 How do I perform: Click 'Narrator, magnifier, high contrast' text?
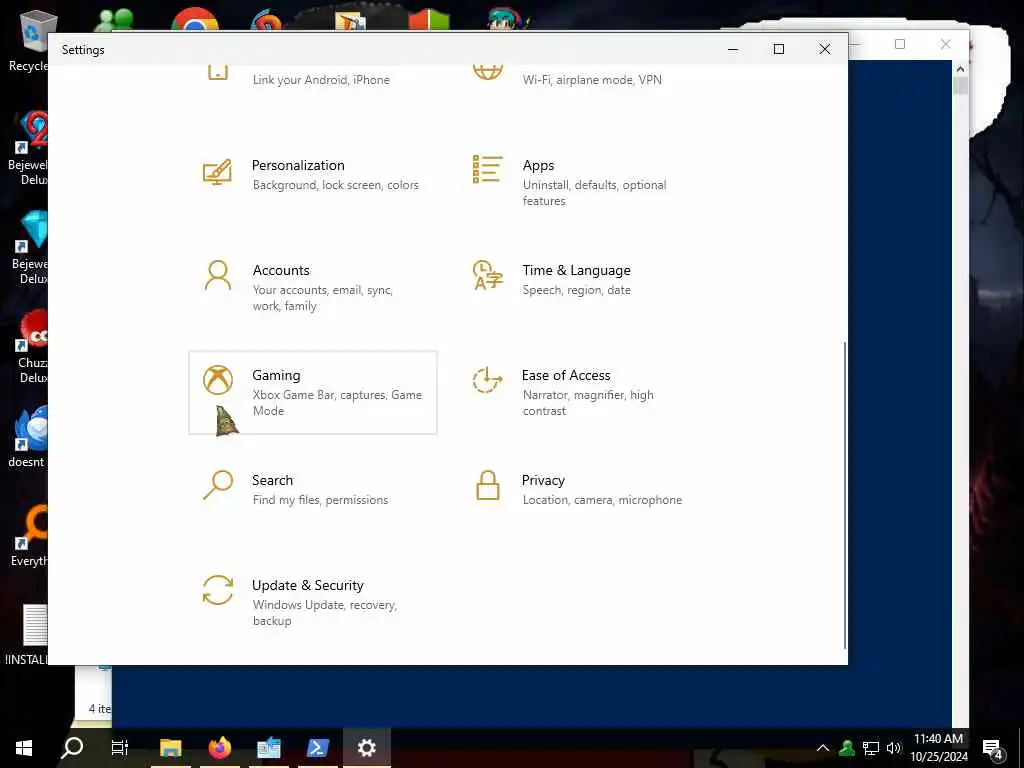pos(588,403)
